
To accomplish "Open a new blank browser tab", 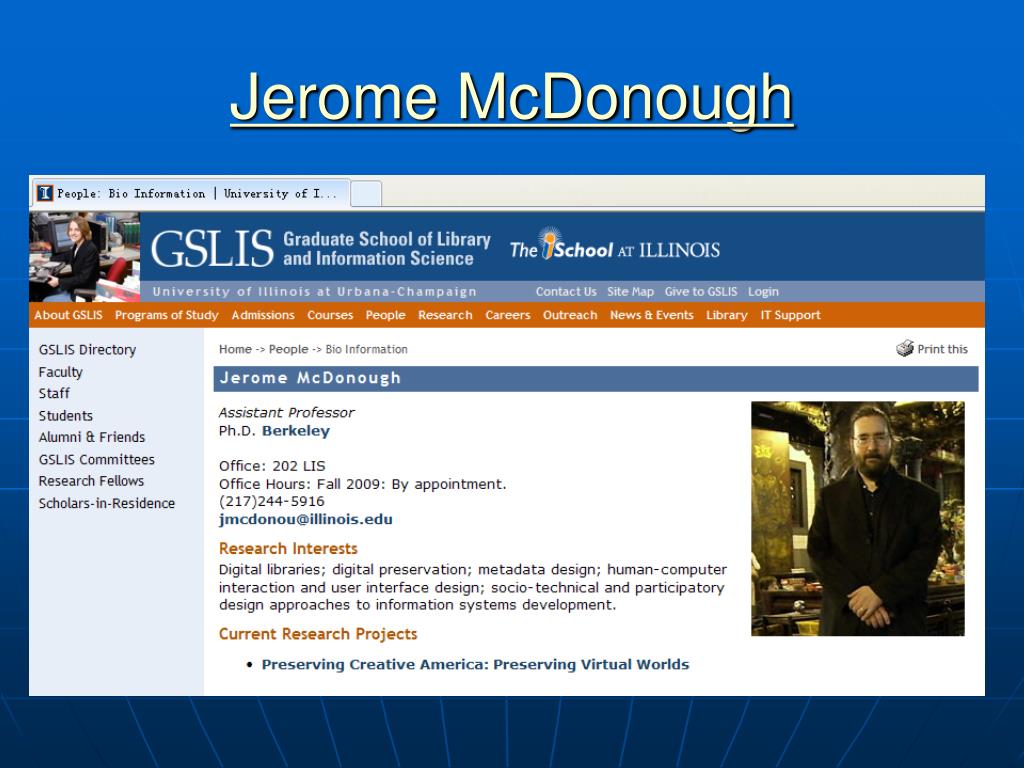I will click(x=366, y=194).
